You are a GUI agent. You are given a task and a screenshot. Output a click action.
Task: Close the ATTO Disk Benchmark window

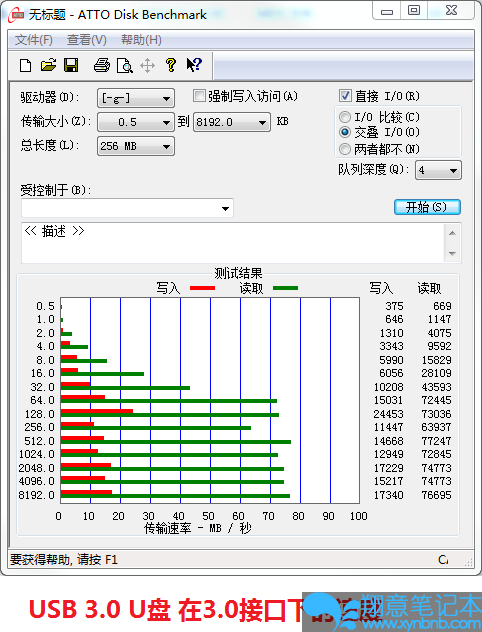click(451, 11)
